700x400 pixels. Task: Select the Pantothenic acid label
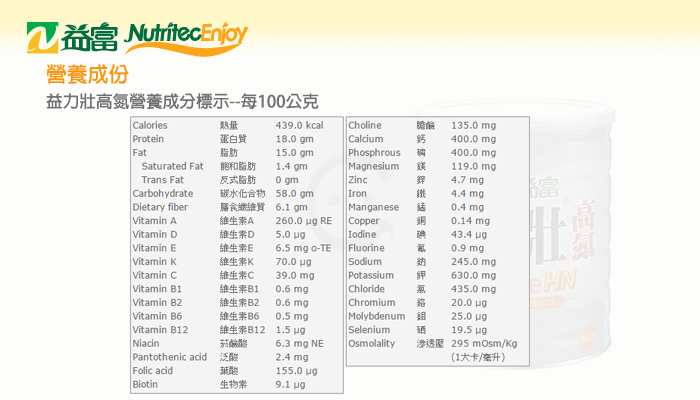pyautogui.click(x=170, y=357)
